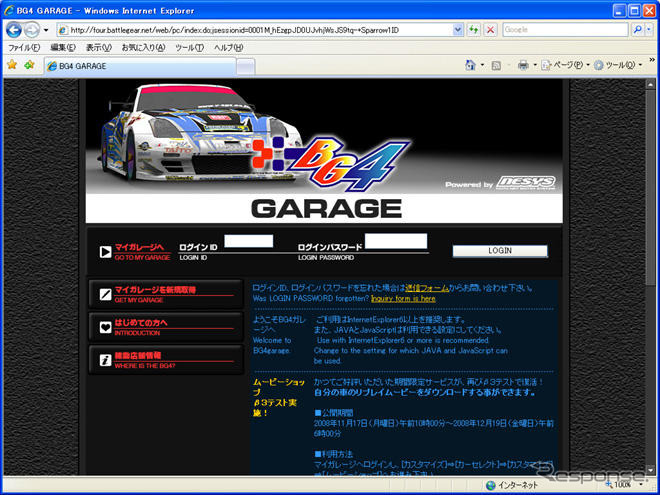Show more toolbar items chevron
This screenshot has width=660, height=495.
point(652,60)
